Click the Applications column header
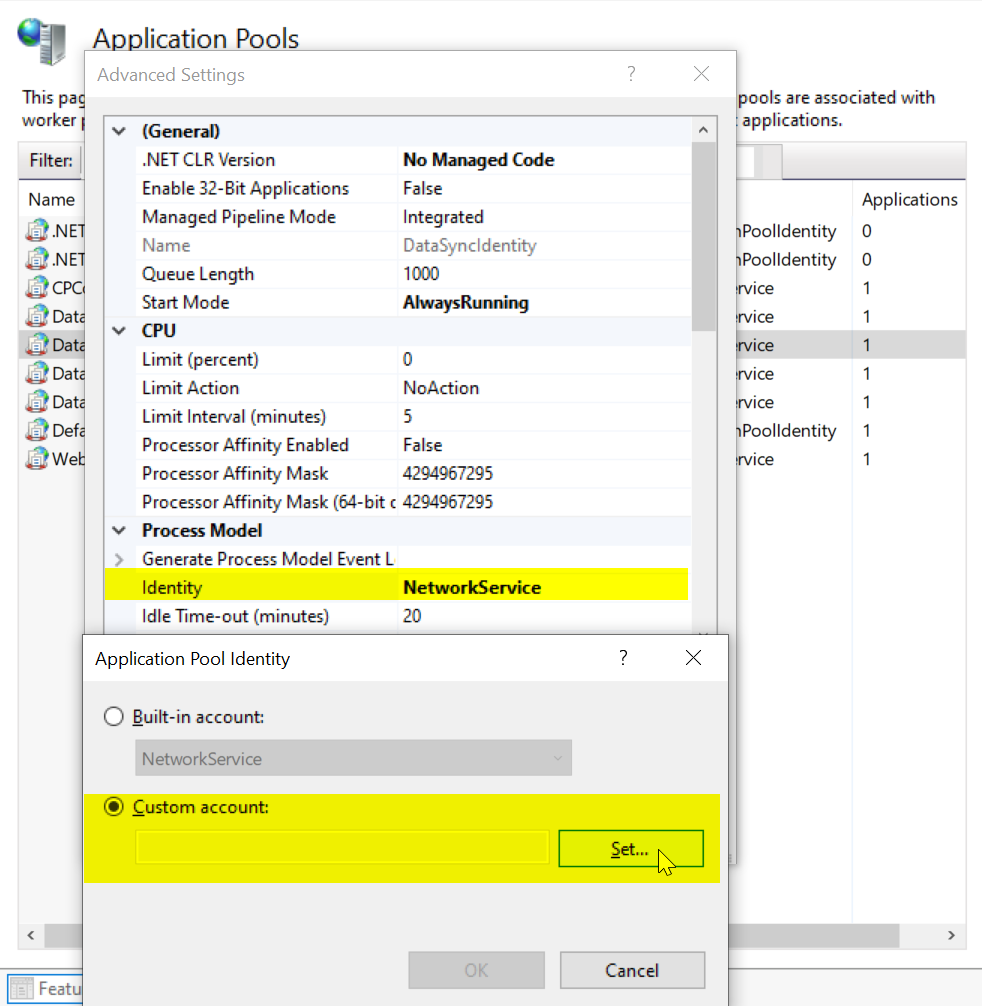This screenshot has width=982, height=1006. pyautogui.click(x=909, y=200)
